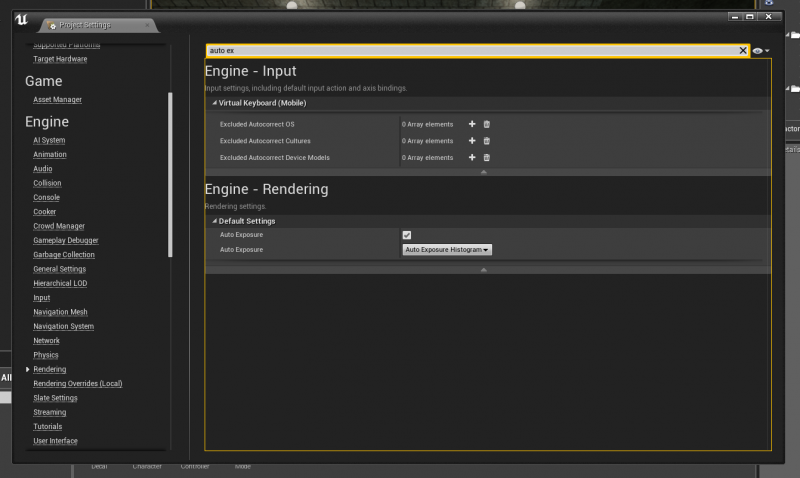
Task: Open Network settings
Action: click(46, 340)
